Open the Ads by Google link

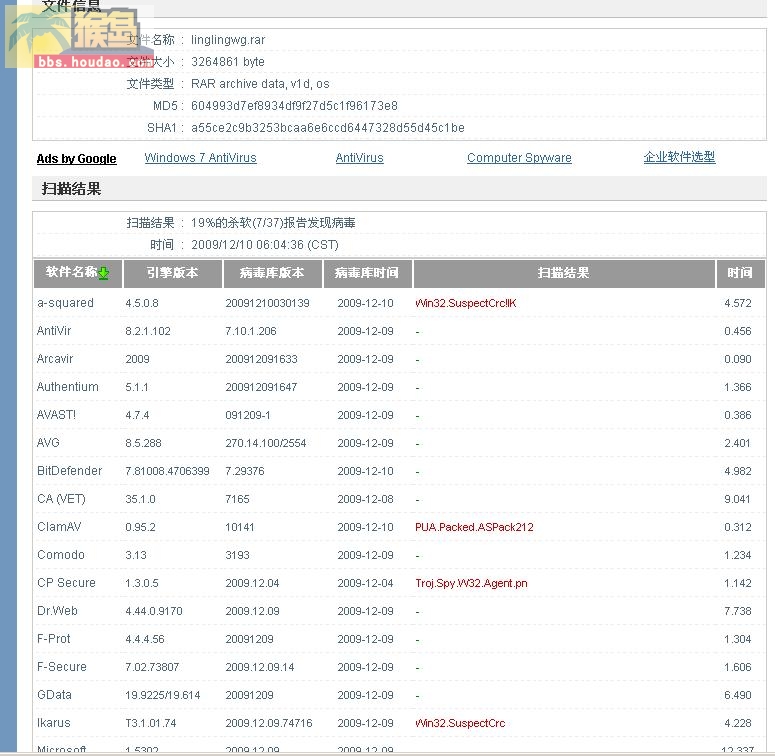(77, 159)
